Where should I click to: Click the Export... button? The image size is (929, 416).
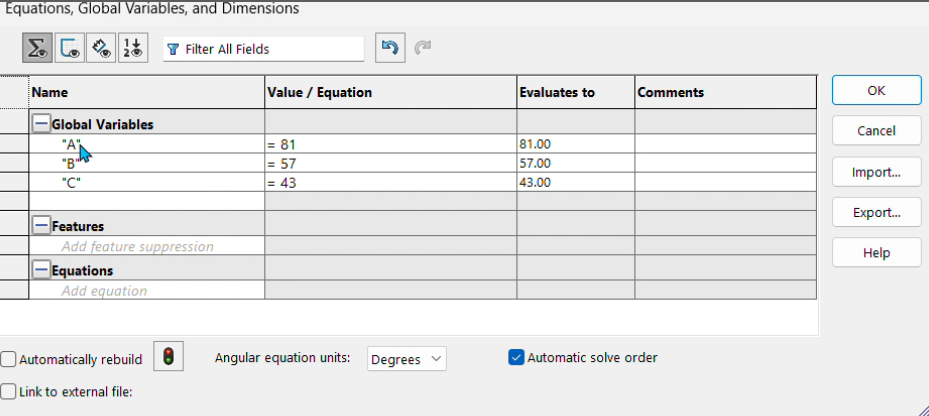876,213
